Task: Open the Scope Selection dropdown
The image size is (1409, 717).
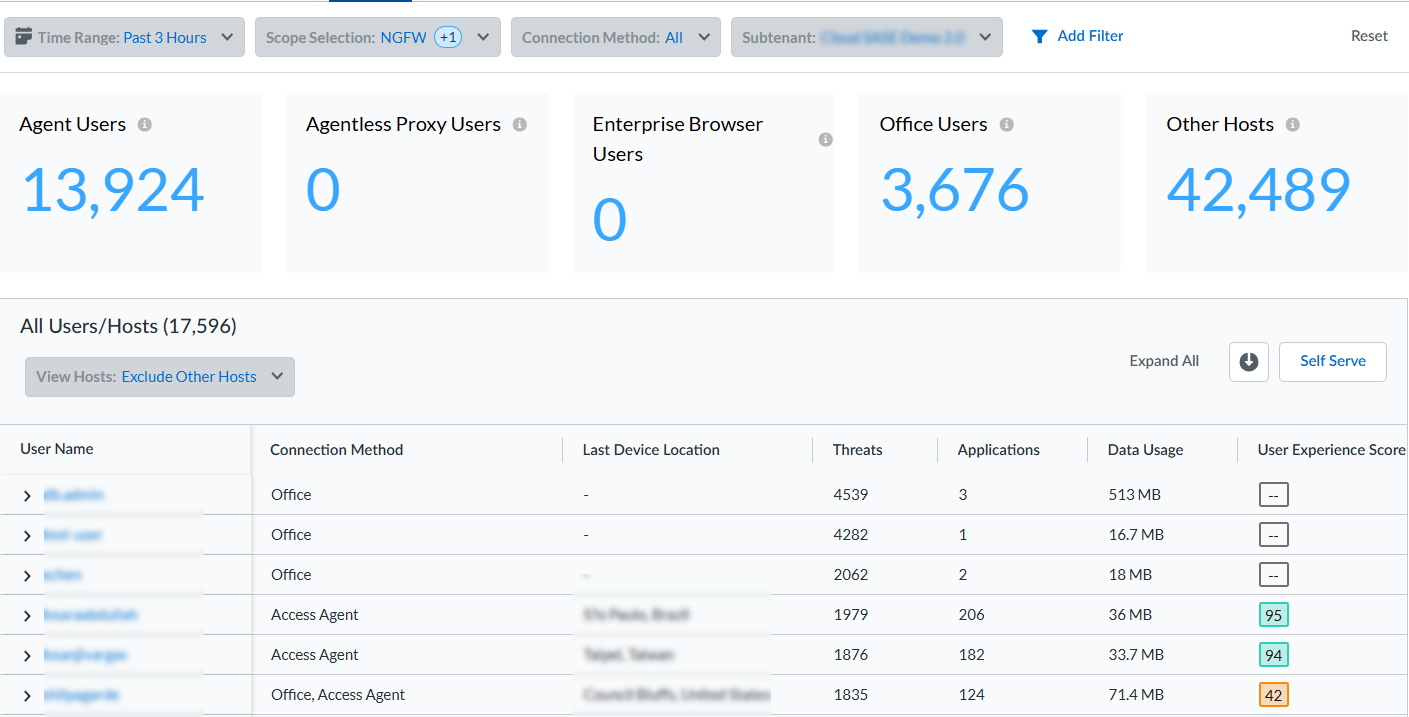Action: pos(377,37)
